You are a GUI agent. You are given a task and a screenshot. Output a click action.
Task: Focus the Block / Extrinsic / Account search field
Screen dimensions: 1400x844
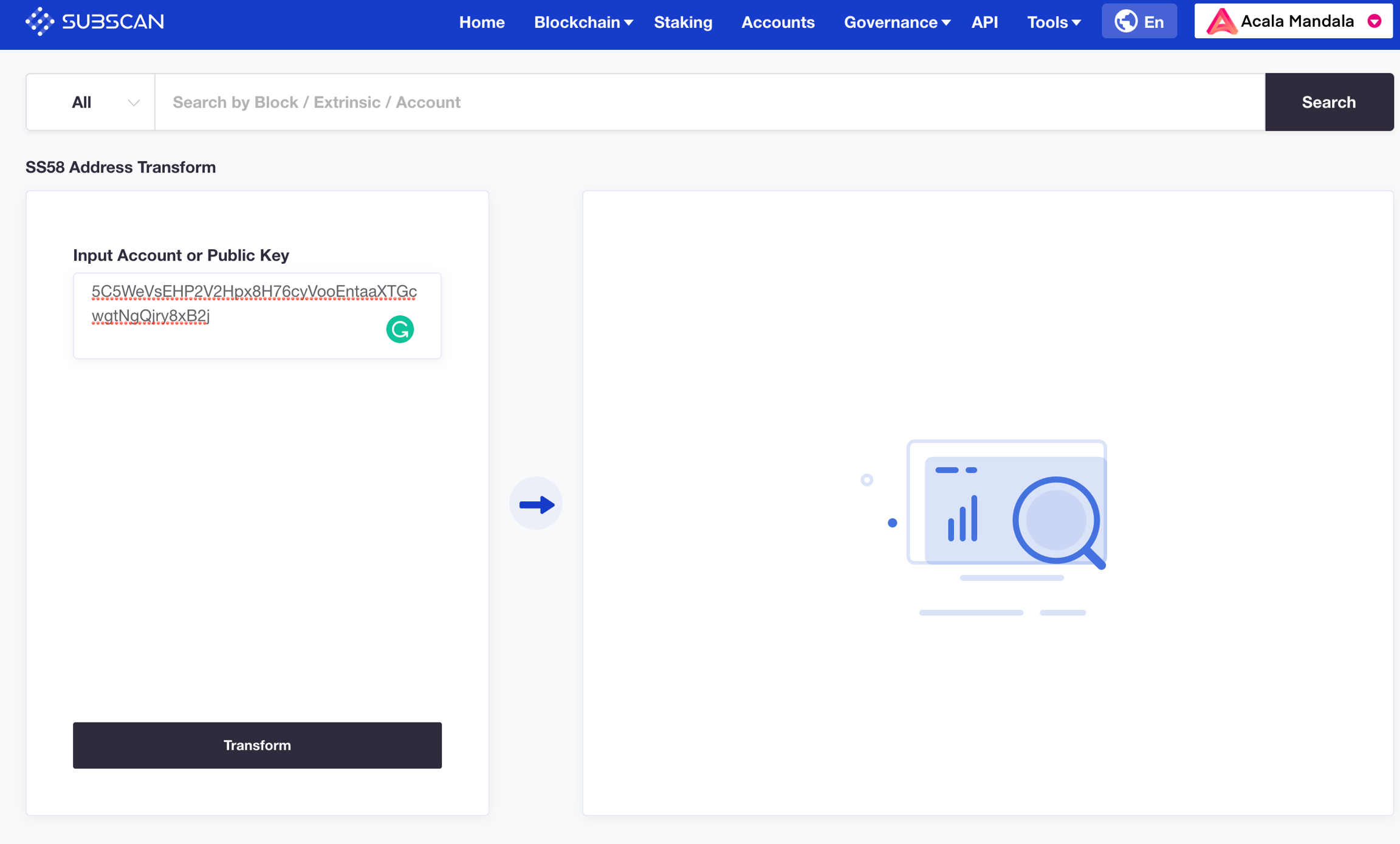tap(709, 102)
